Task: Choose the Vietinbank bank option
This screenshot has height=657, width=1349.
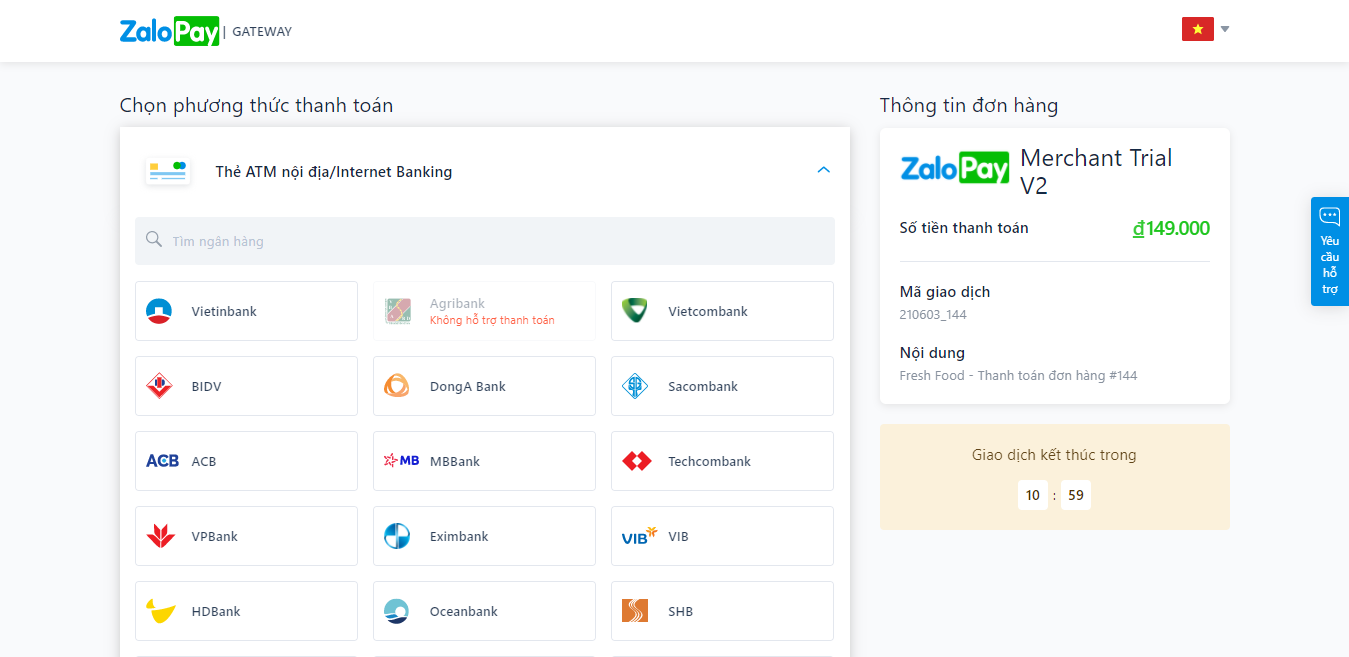Action: pos(246,311)
